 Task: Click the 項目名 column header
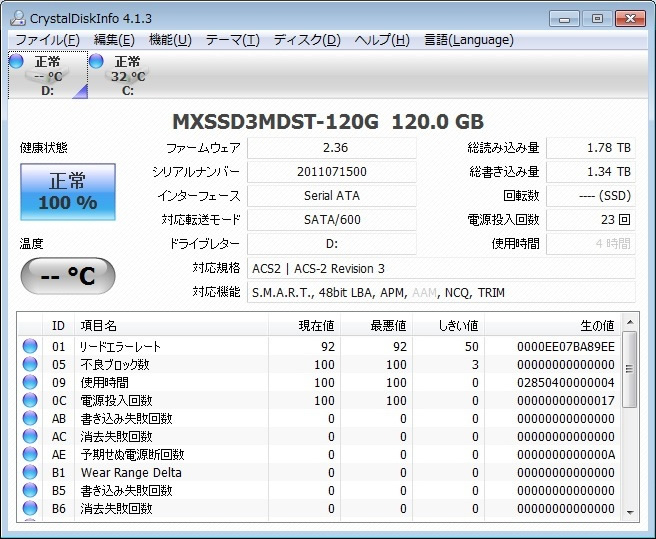pyautogui.click(x=98, y=325)
